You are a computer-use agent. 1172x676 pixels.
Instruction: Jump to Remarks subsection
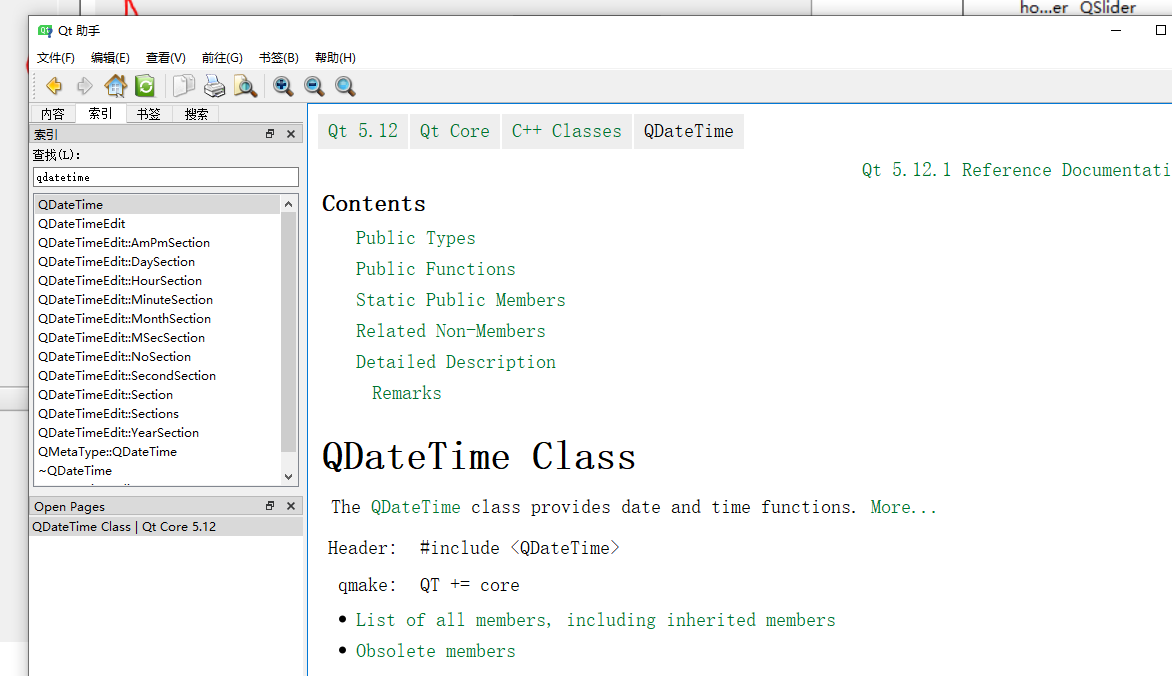(x=407, y=393)
